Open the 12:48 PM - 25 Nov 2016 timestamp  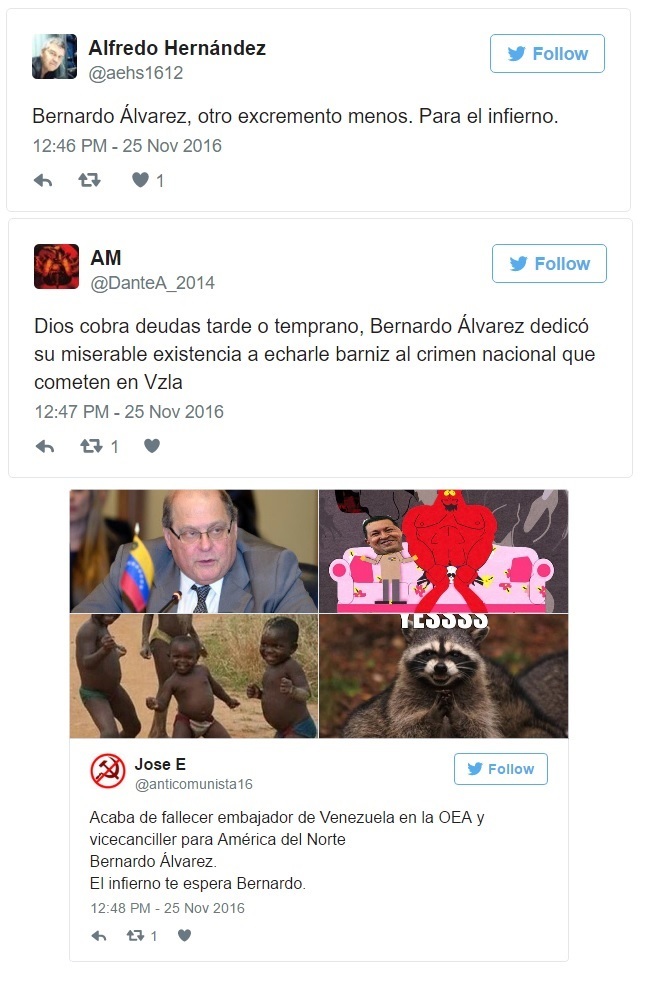[167, 908]
